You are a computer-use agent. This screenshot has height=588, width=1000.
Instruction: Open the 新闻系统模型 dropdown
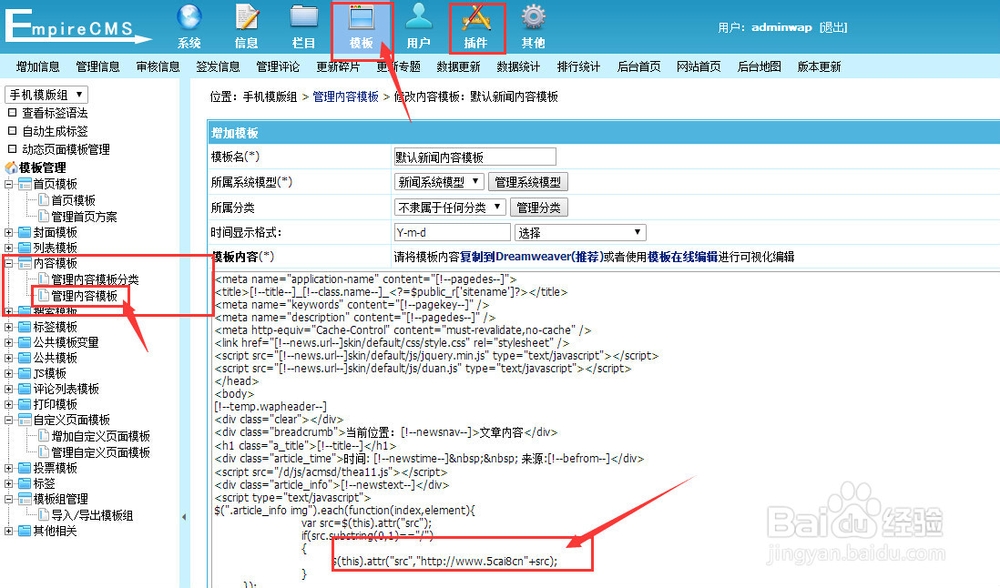pyautogui.click(x=439, y=182)
